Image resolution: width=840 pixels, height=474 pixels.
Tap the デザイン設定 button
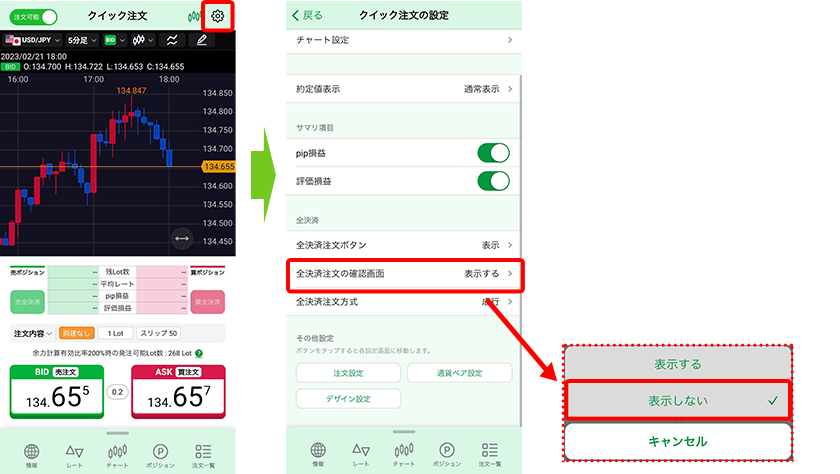point(348,398)
